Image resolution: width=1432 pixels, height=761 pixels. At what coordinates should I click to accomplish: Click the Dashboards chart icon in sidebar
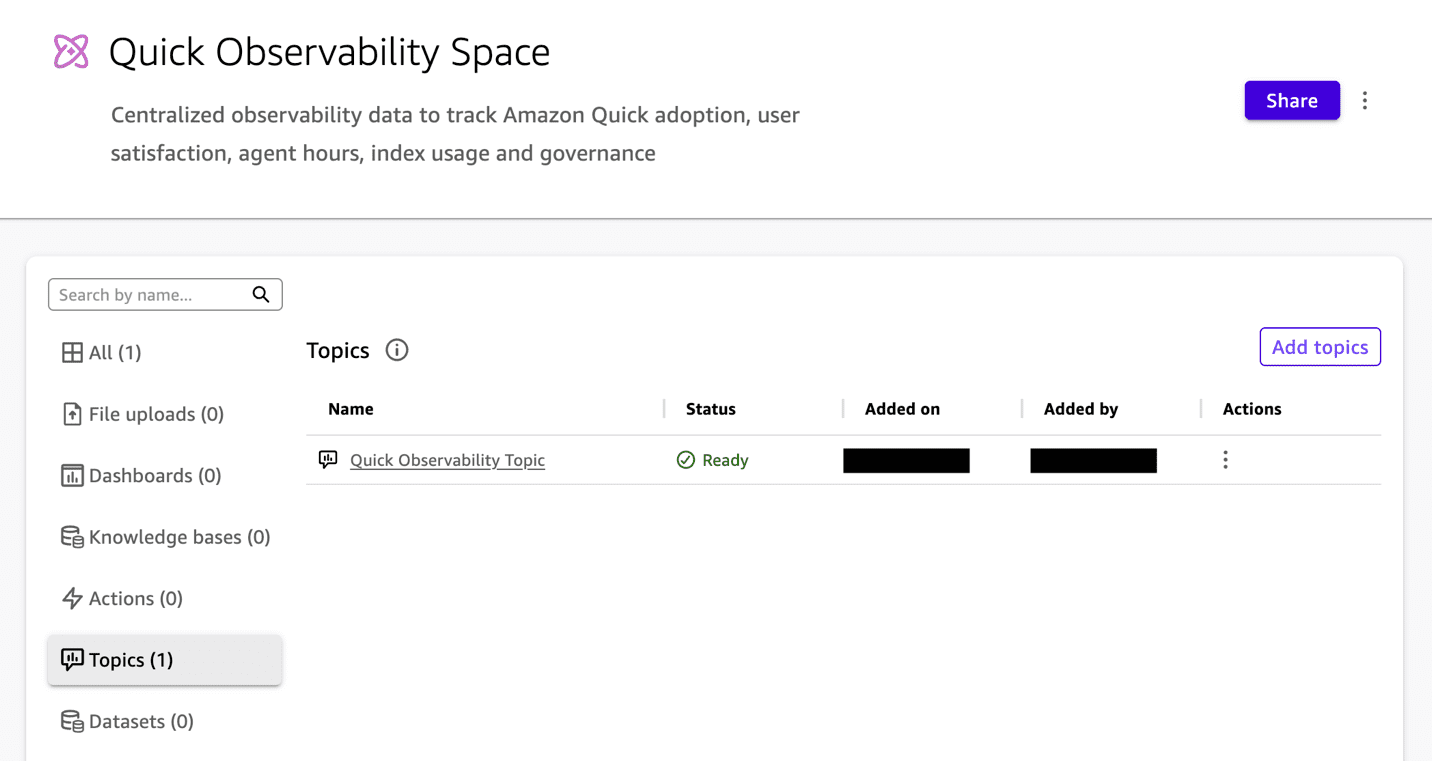coord(72,475)
